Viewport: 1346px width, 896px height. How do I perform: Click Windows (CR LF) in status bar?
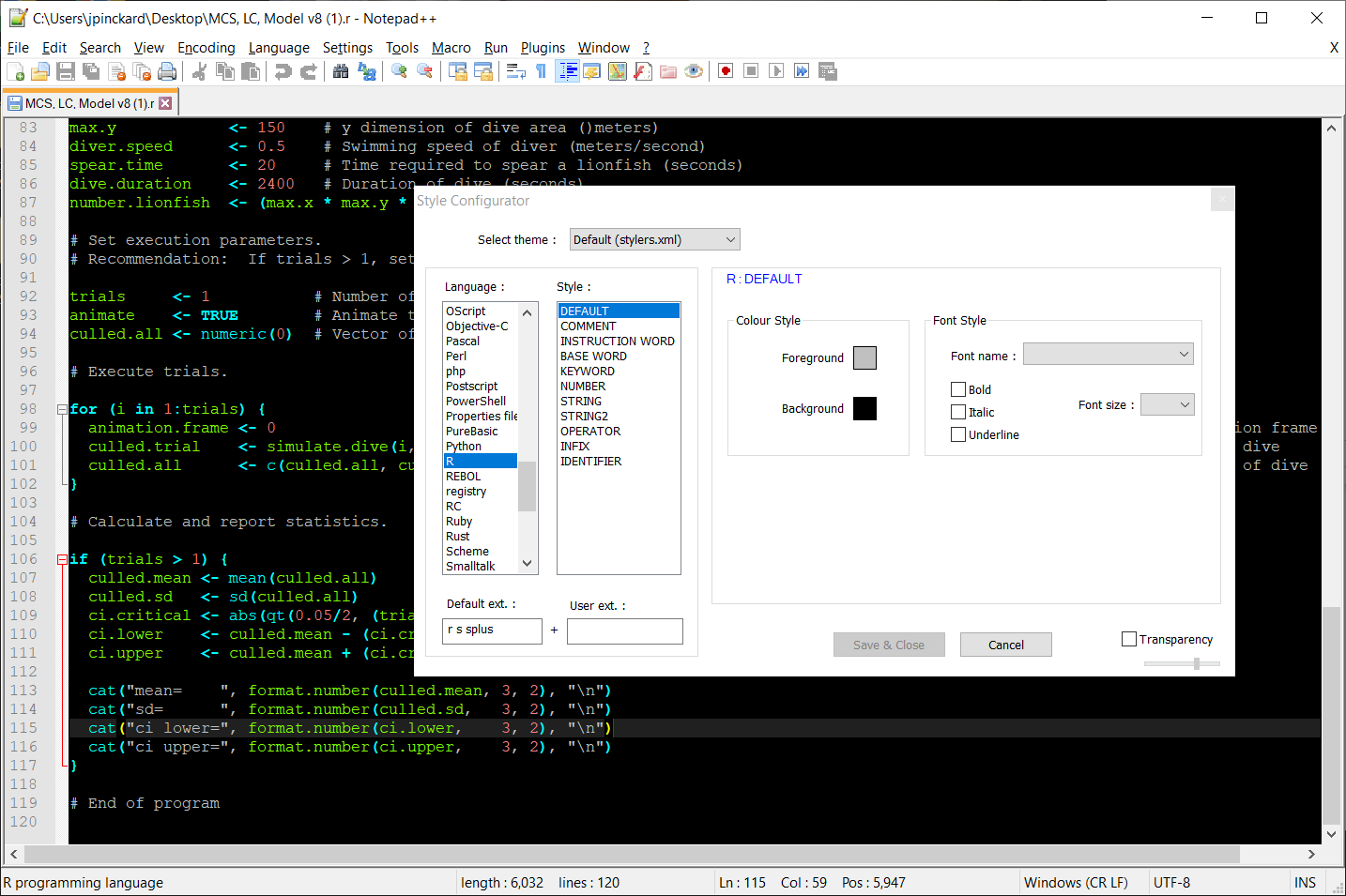pos(1076,883)
